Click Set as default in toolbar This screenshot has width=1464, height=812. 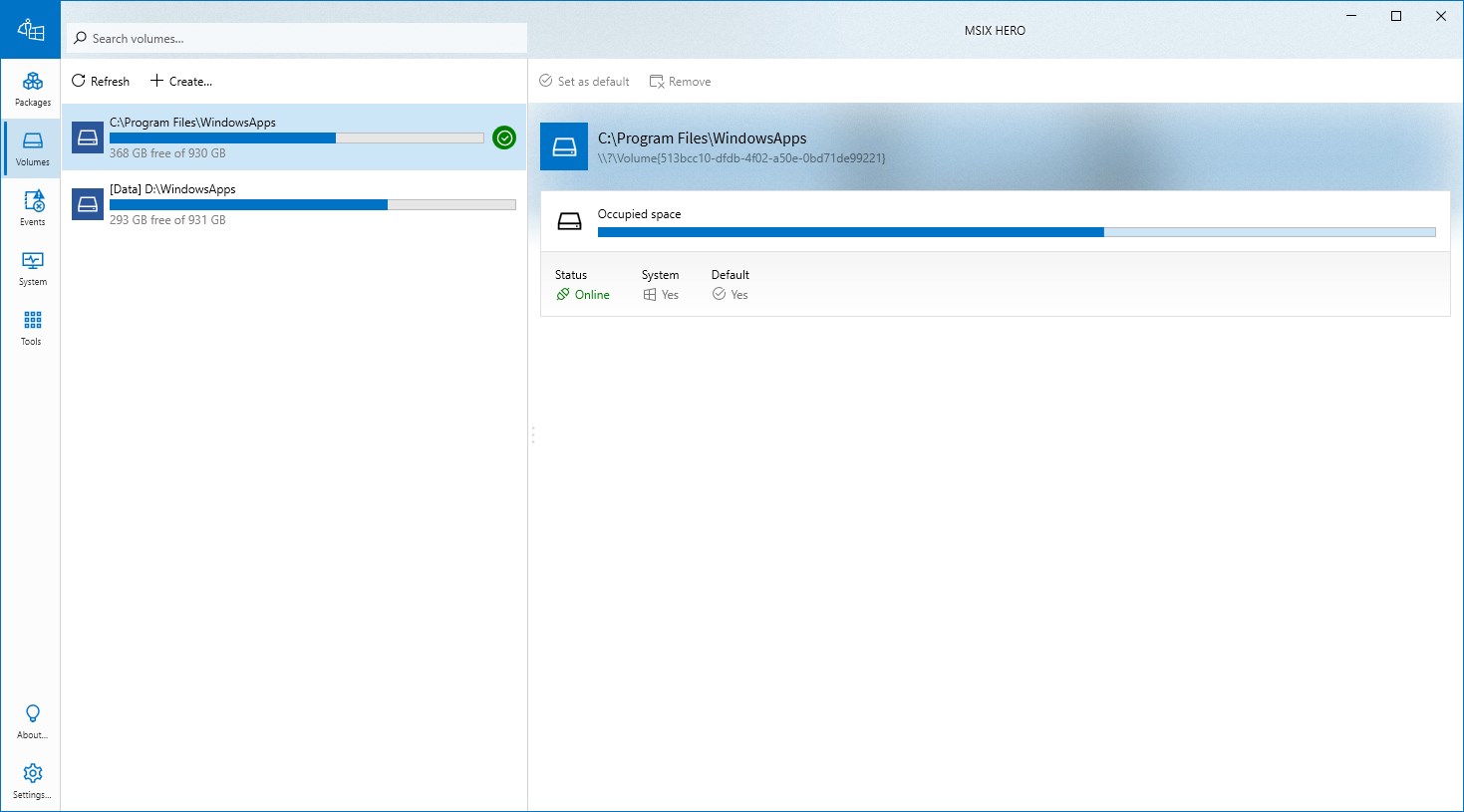click(585, 82)
